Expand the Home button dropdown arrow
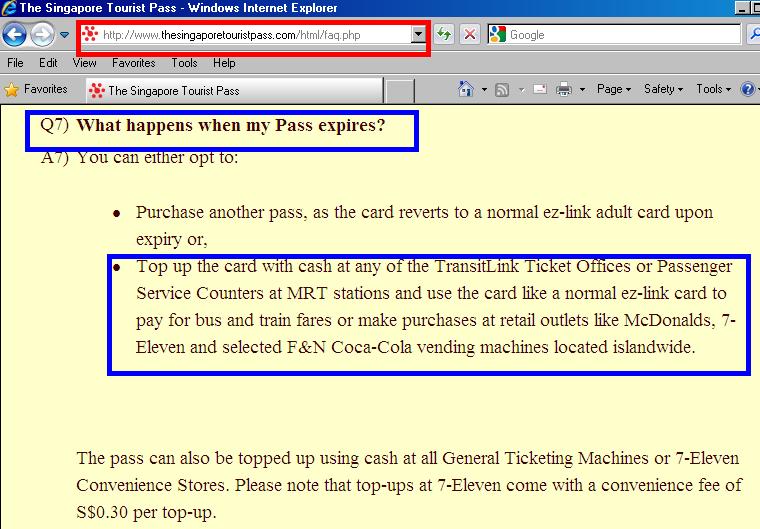 tap(484, 90)
